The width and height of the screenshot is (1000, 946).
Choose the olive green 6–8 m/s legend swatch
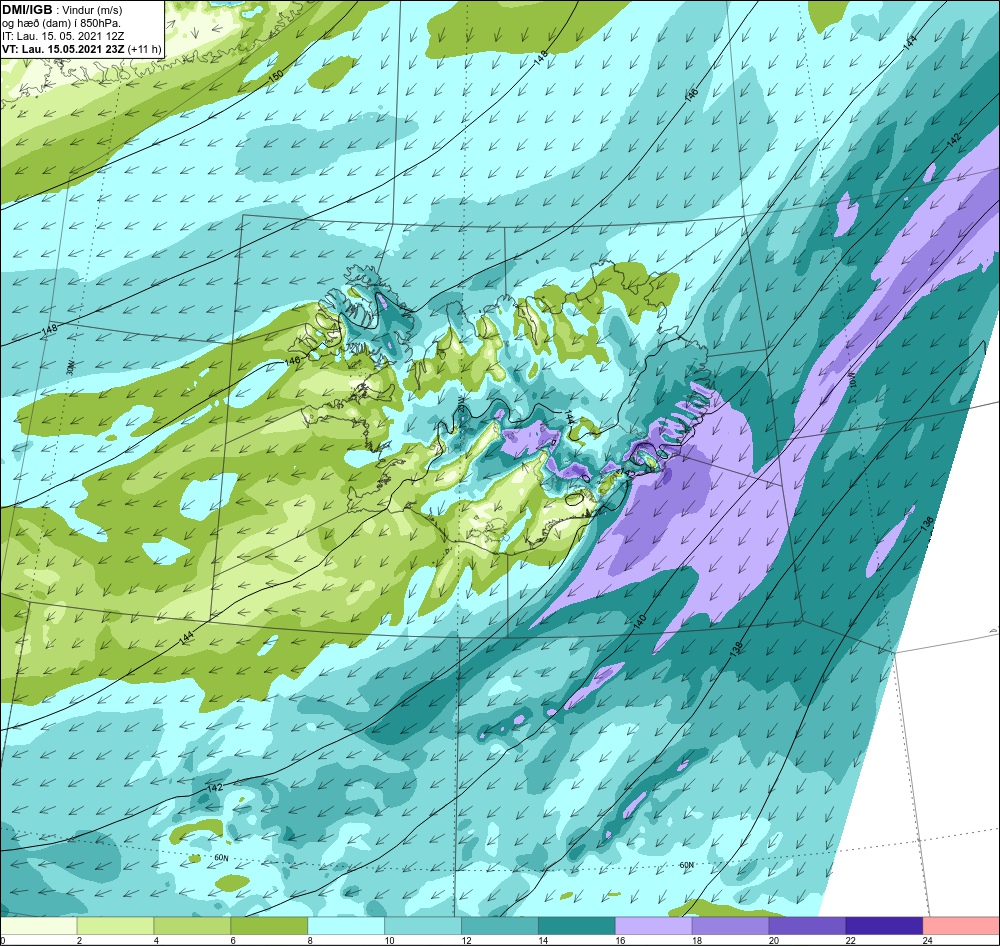[269, 926]
